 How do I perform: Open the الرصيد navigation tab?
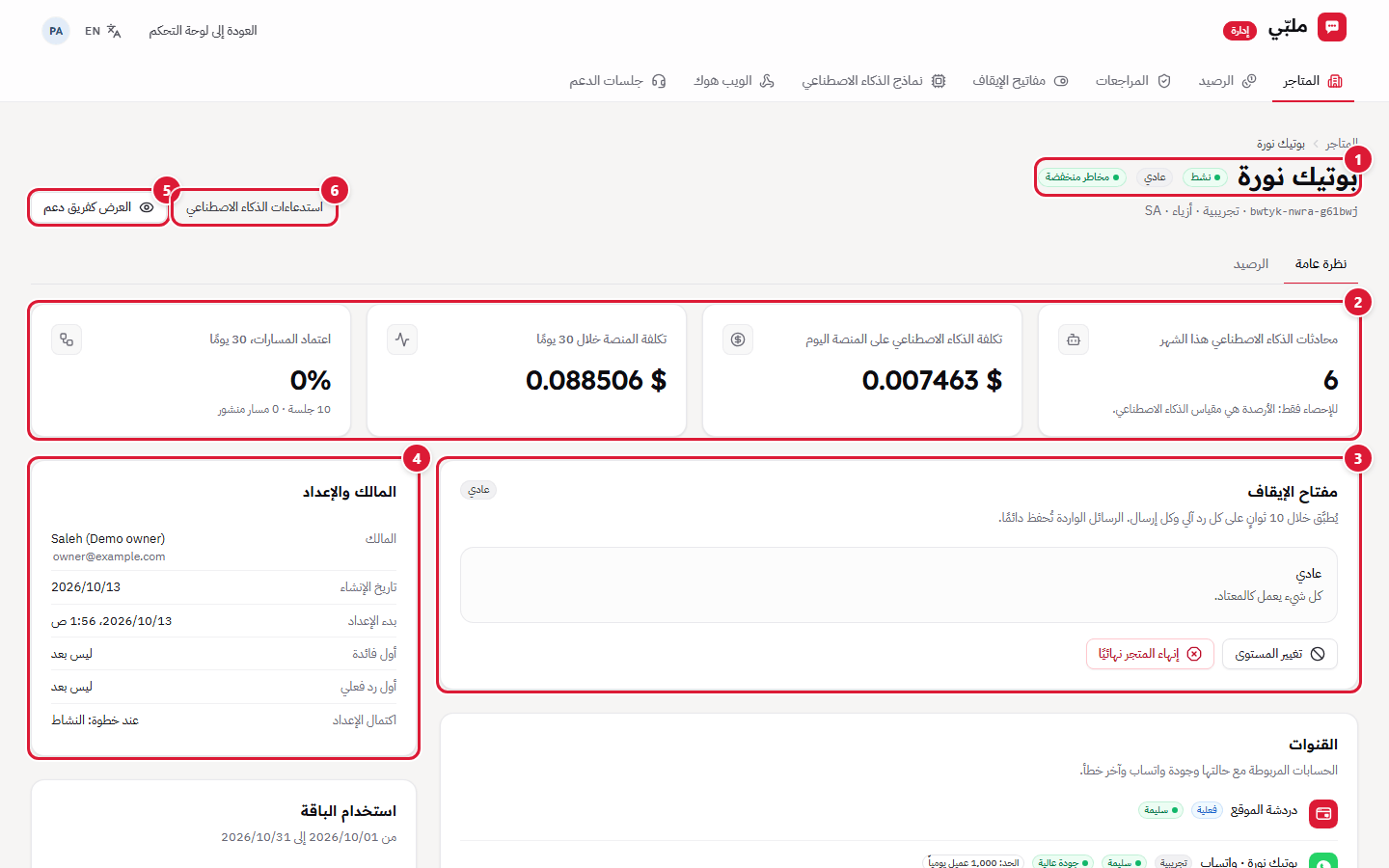1227,81
